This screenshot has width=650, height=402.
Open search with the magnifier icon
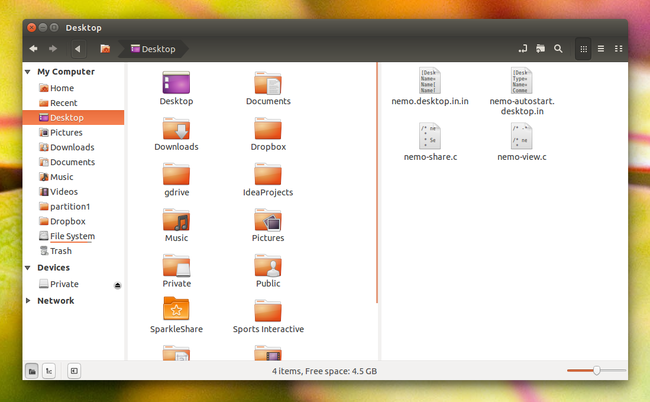click(558, 49)
